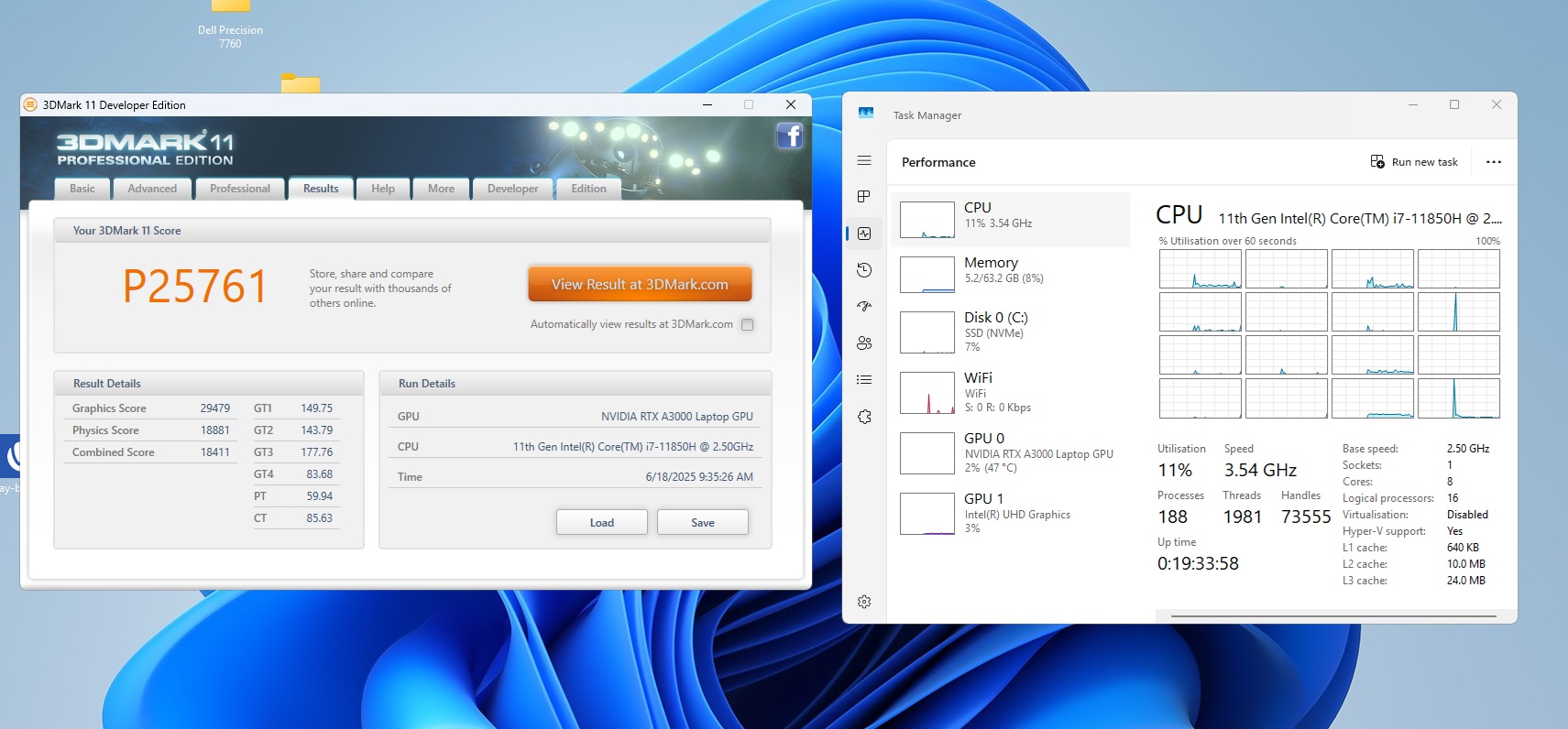
Task: Click the Logical processors value 16
Action: (x=1453, y=498)
